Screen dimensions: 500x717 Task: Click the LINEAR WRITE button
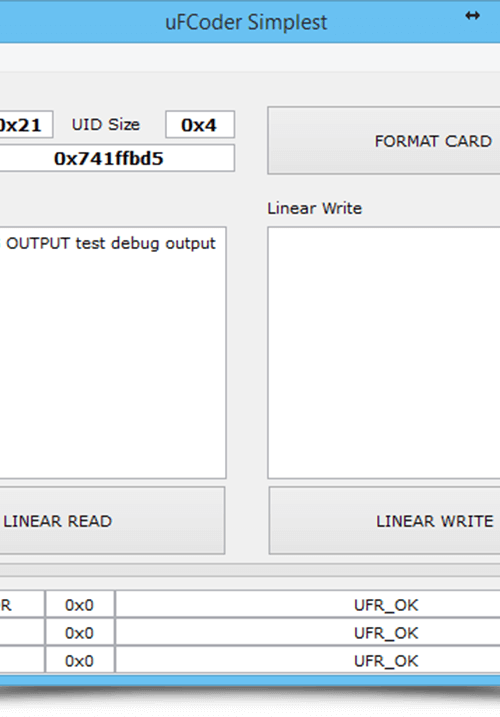384,520
